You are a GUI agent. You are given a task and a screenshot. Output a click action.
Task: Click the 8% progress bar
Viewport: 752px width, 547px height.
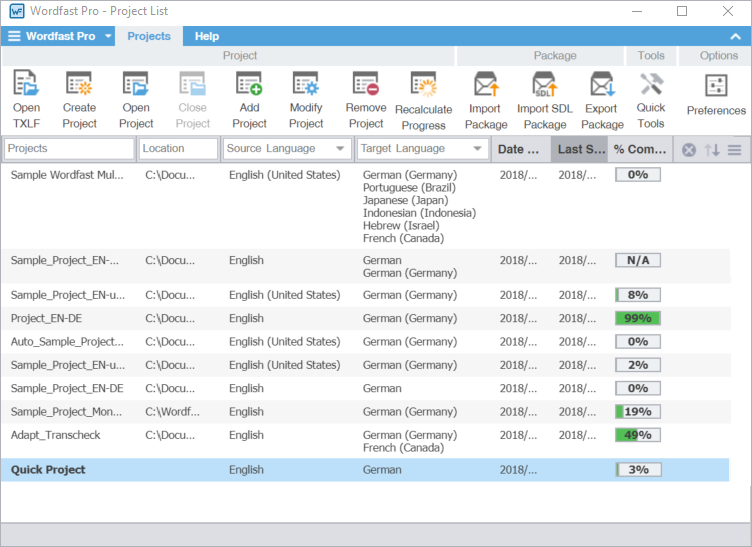click(638, 295)
